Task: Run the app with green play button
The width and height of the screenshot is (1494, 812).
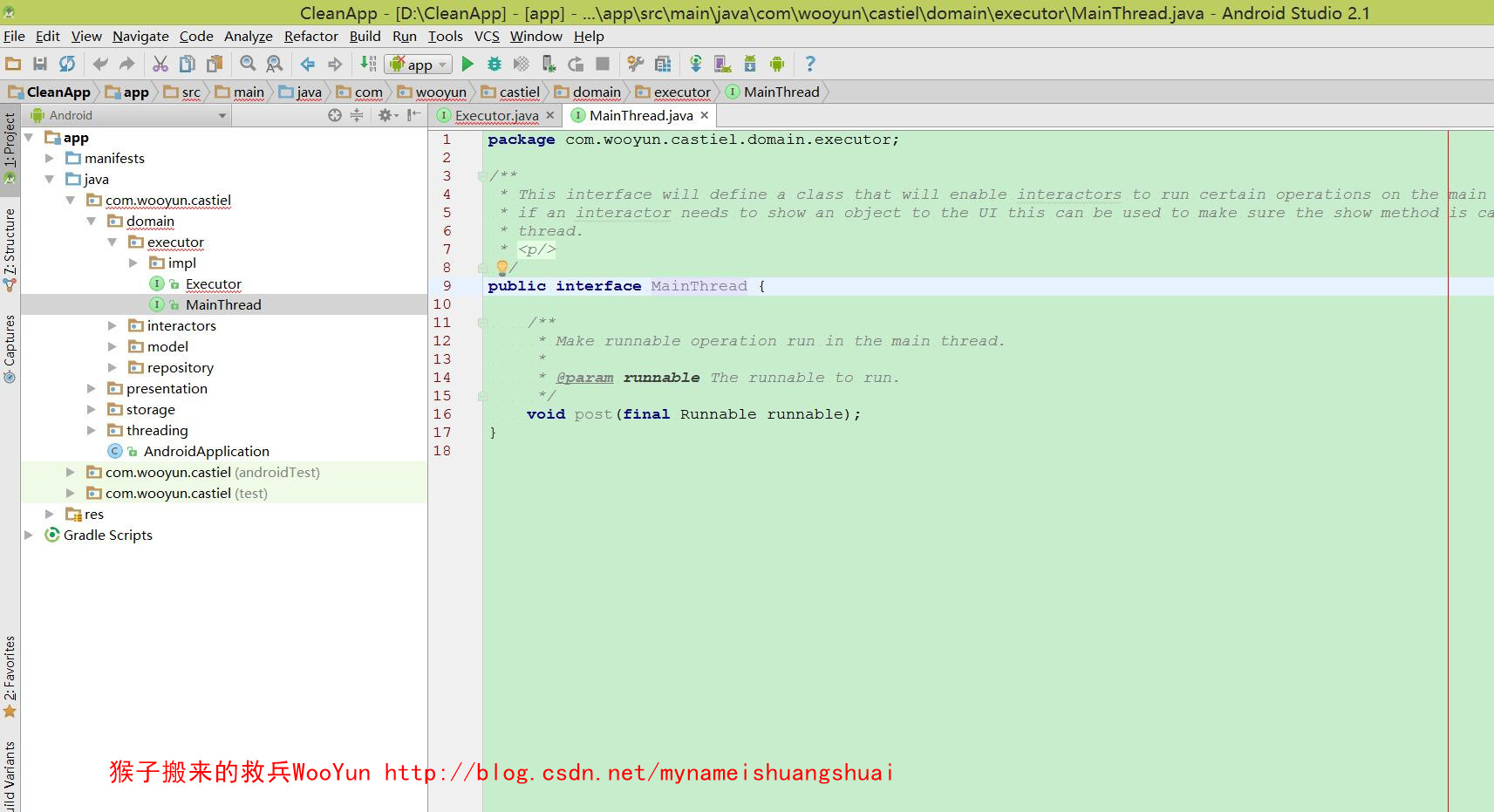Action: click(x=467, y=64)
